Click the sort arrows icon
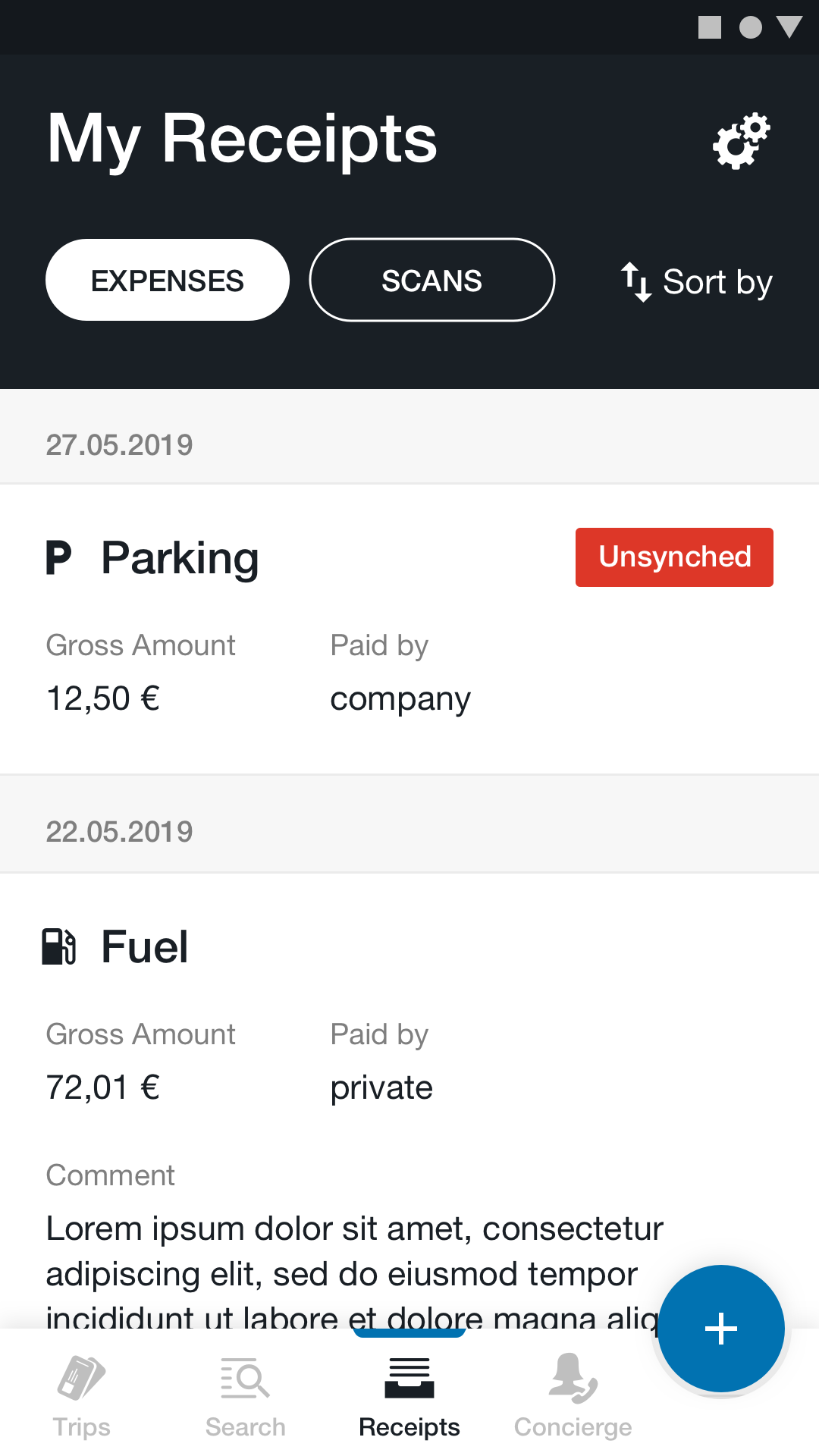The image size is (819, 1456). pos(636,282)
